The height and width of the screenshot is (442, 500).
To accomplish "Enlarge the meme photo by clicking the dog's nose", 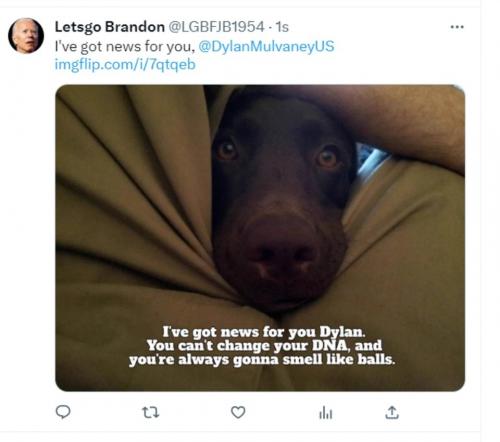I will click(x=282, y=253).
